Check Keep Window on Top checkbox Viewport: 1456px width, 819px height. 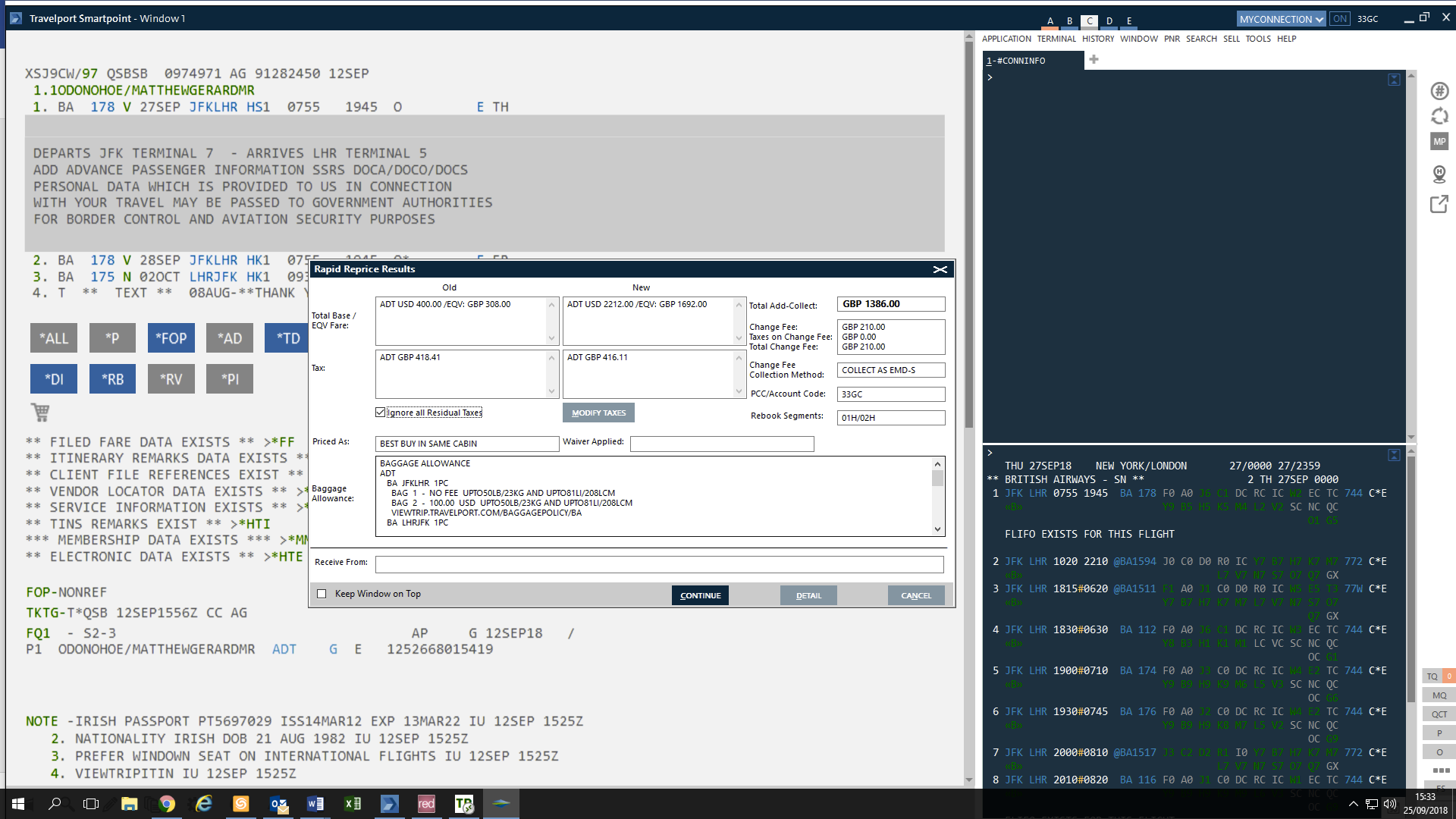322,594
